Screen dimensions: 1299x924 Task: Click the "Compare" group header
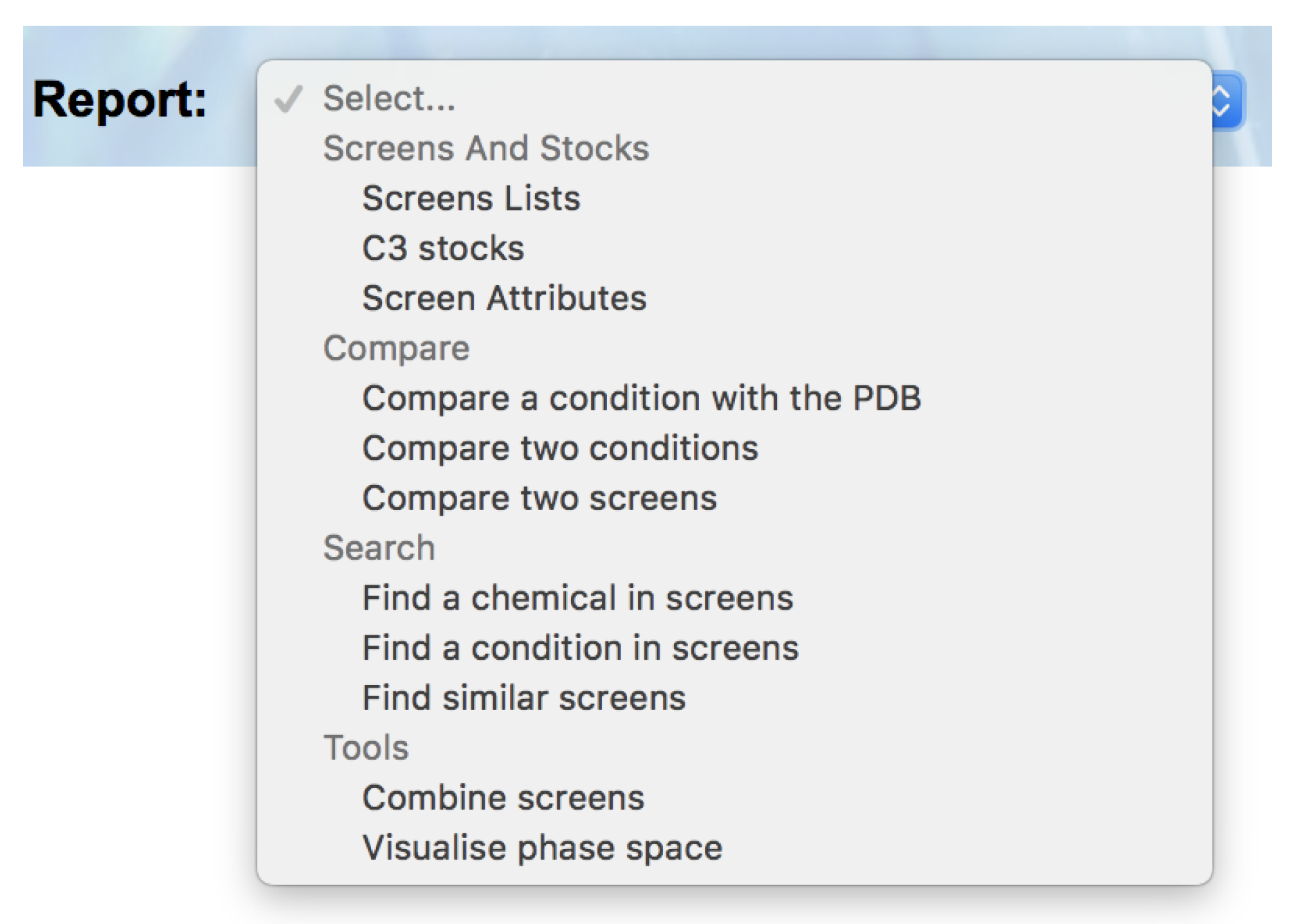pos(396,349)
